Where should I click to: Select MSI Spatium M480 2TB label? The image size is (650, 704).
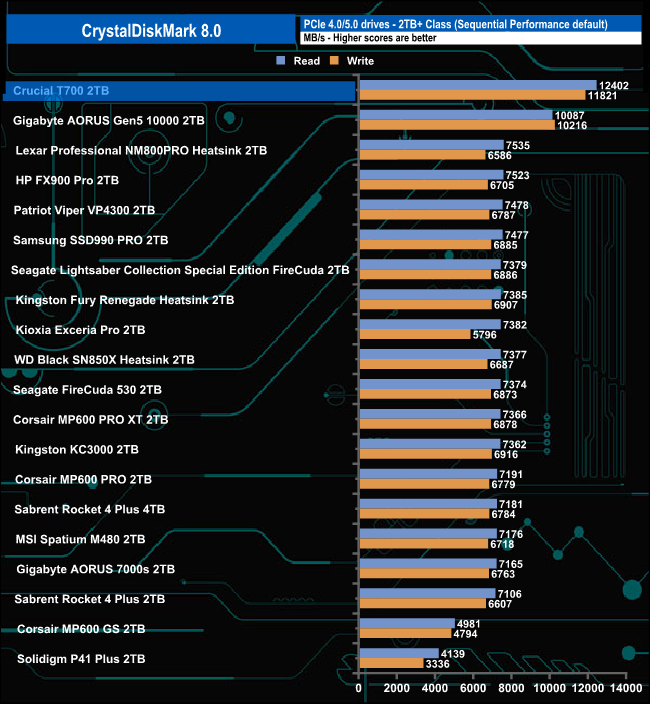(x=80, y=539)
